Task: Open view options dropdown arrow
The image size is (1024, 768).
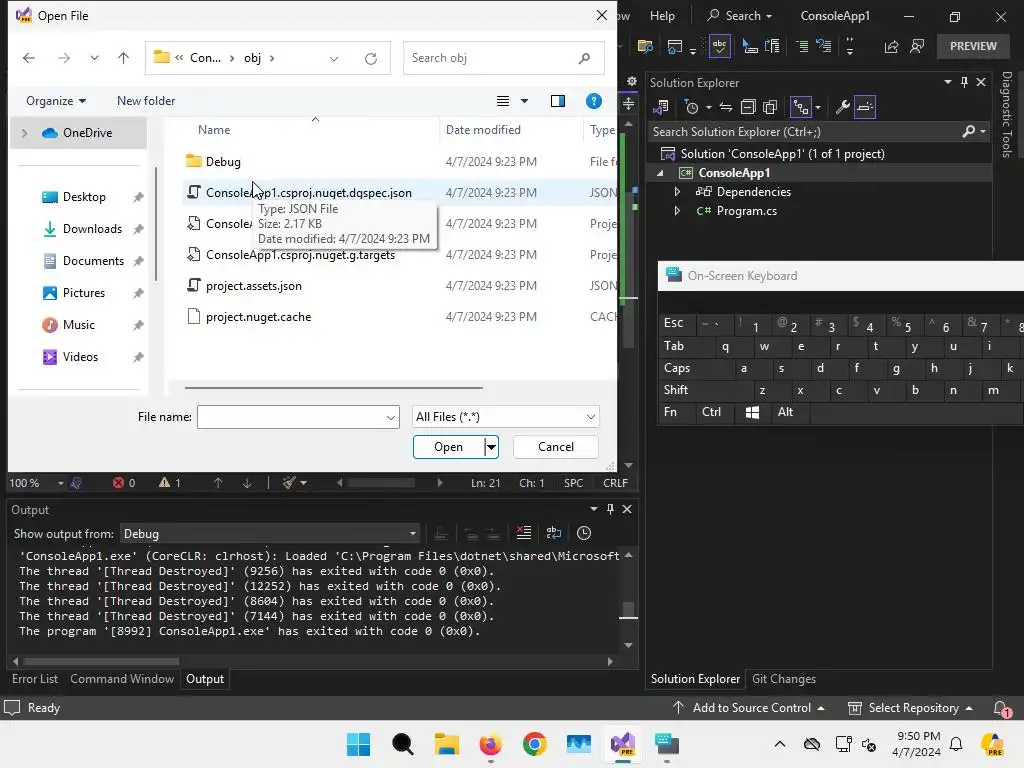Action: (x=524, y=101)
